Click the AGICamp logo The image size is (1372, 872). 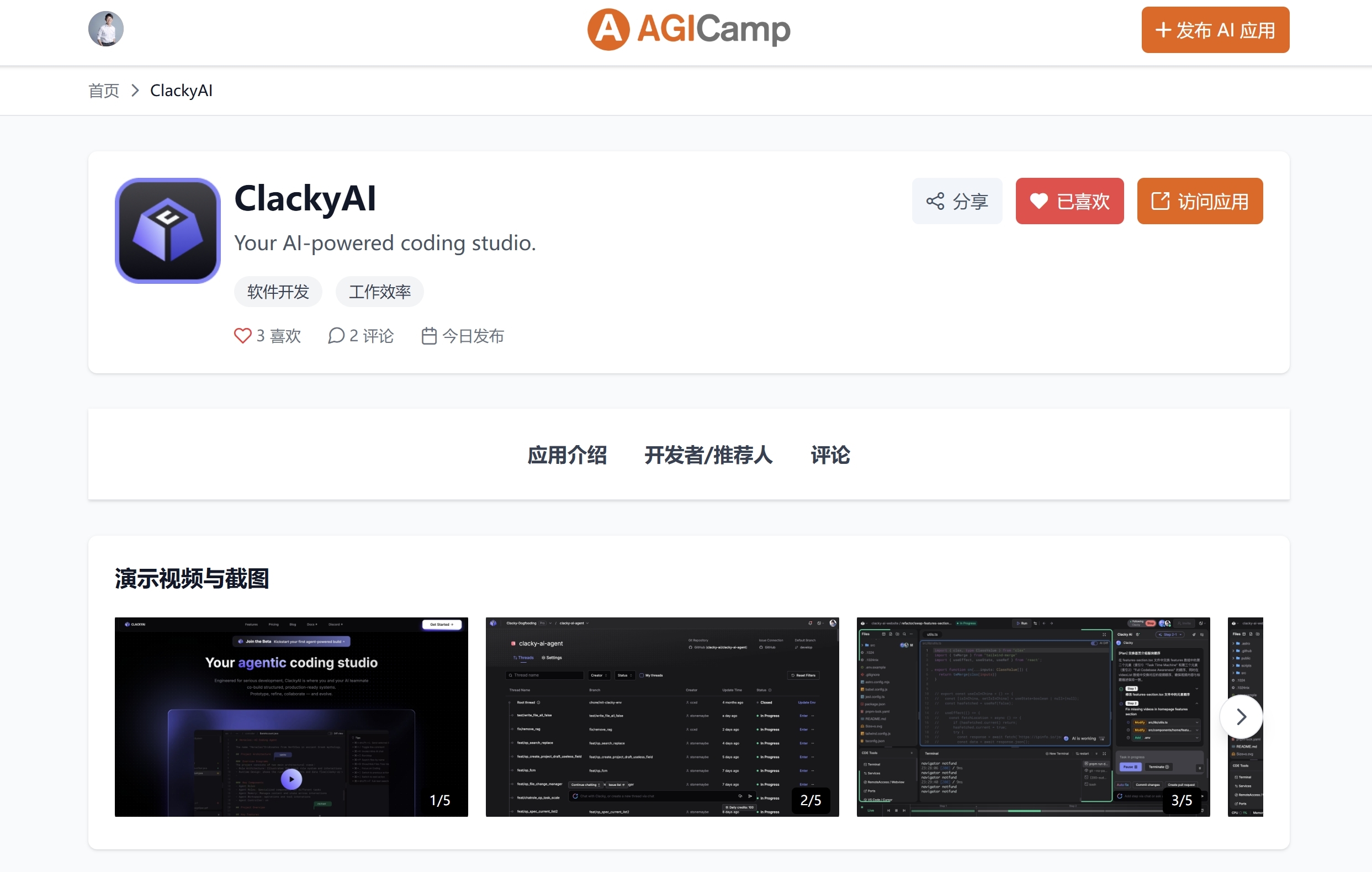(x=688, y=30)
